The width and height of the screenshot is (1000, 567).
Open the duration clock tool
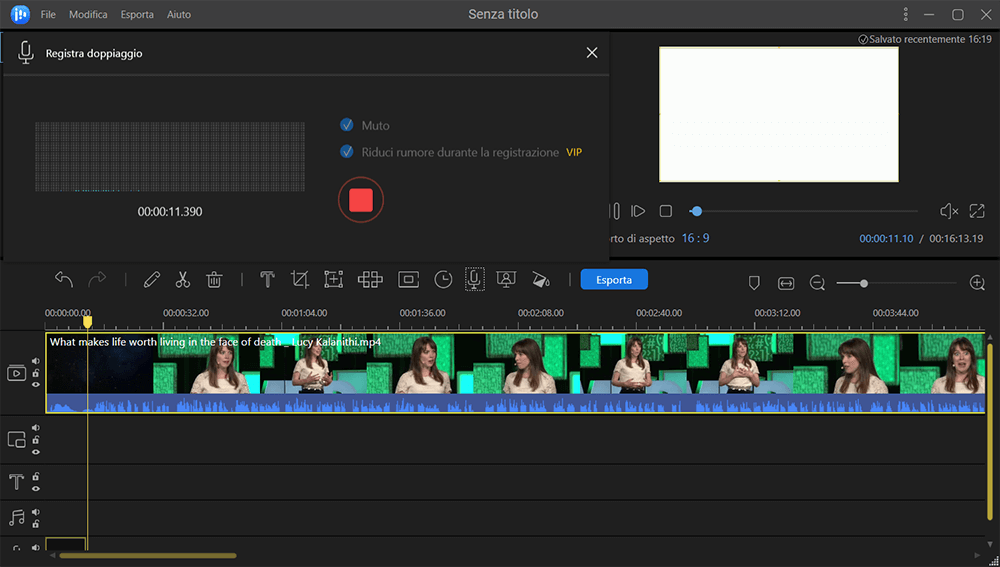[x=442, y=280]
